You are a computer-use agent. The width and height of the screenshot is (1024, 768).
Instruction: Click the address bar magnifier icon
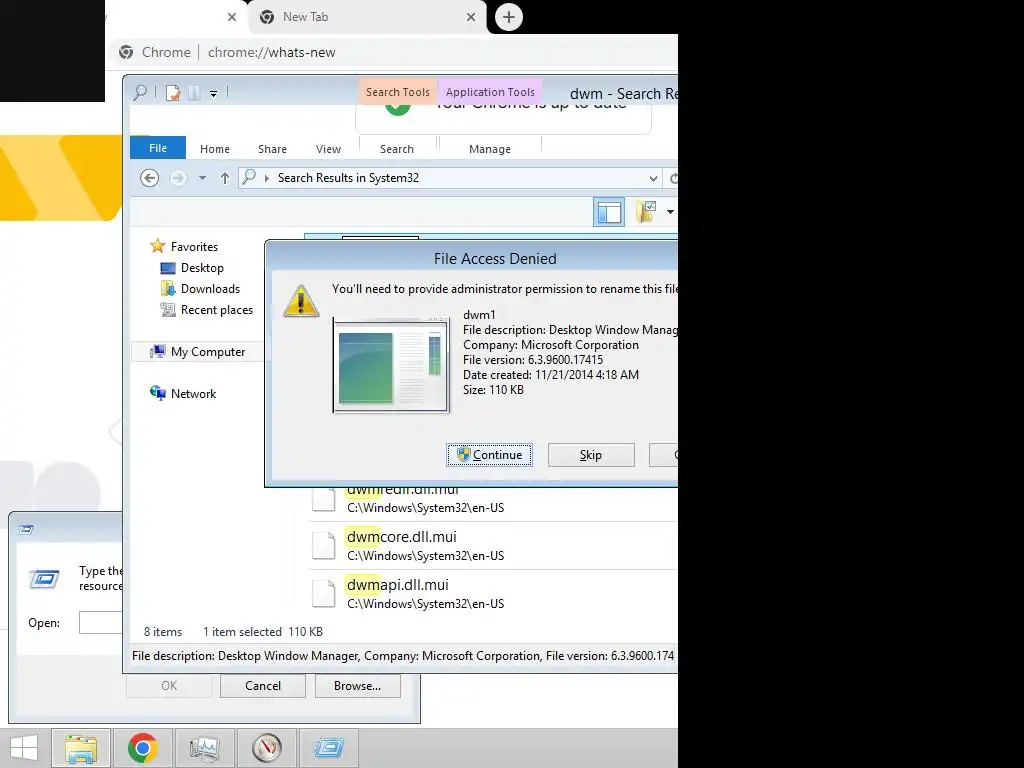click(249, 177)
